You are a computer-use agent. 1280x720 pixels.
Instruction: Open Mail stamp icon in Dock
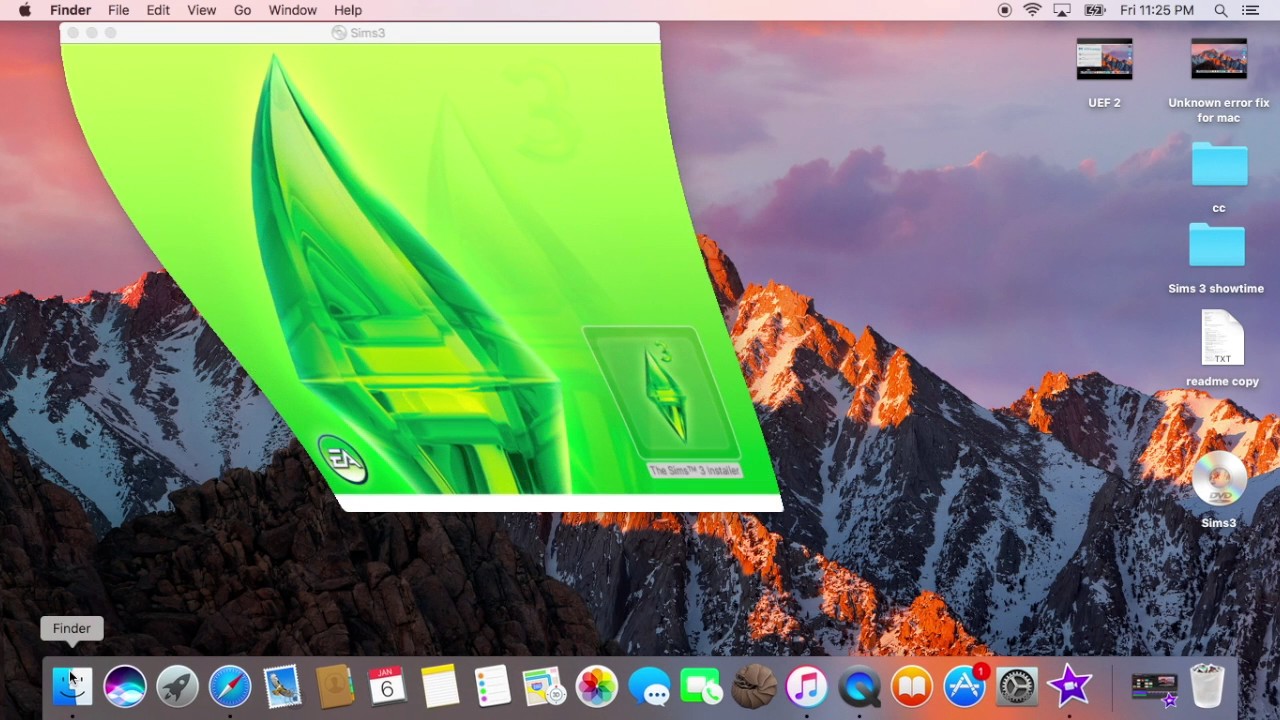tap(282, 686)
